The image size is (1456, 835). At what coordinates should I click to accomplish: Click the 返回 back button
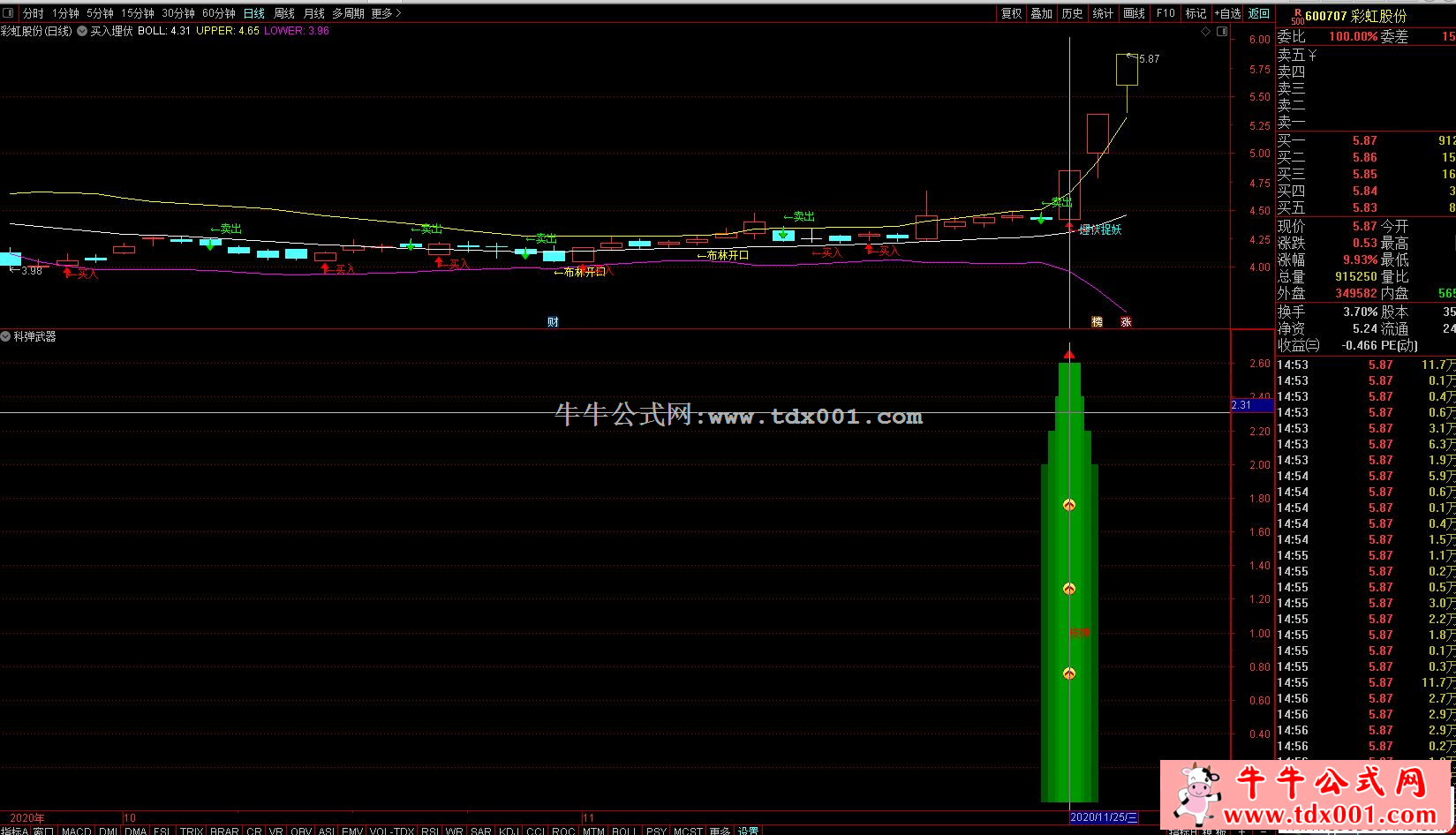(x=1259, y=13)
